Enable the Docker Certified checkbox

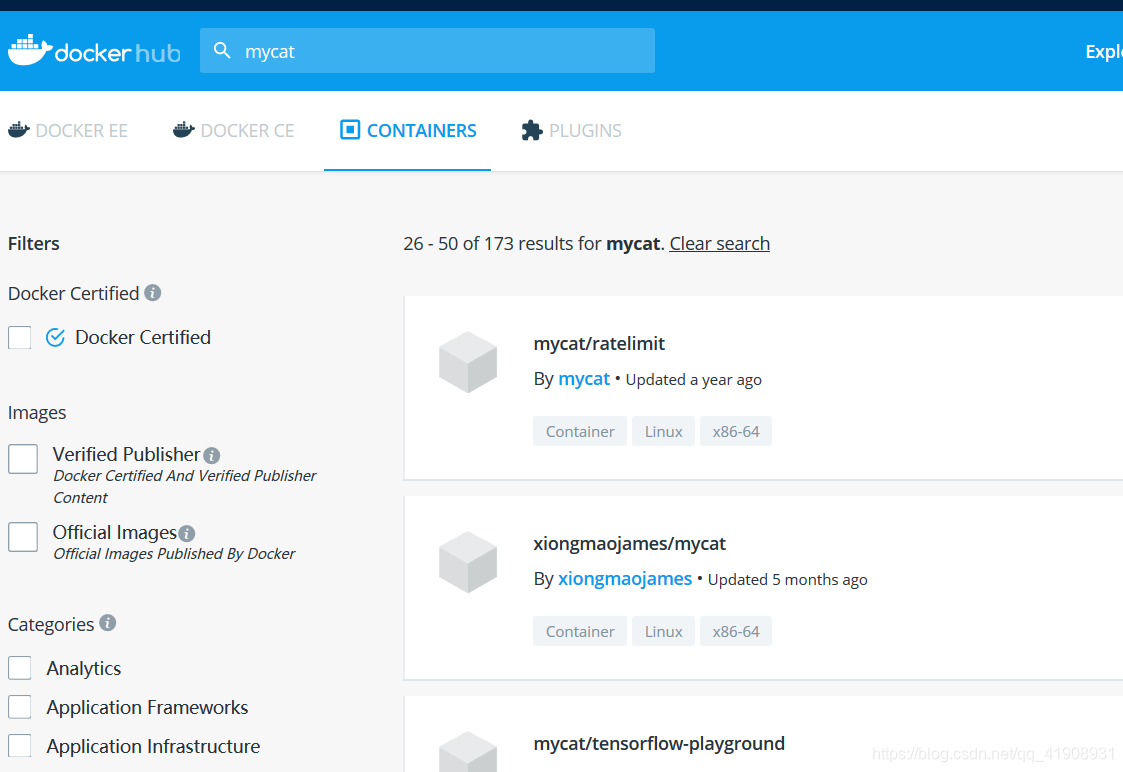(19, 337)
